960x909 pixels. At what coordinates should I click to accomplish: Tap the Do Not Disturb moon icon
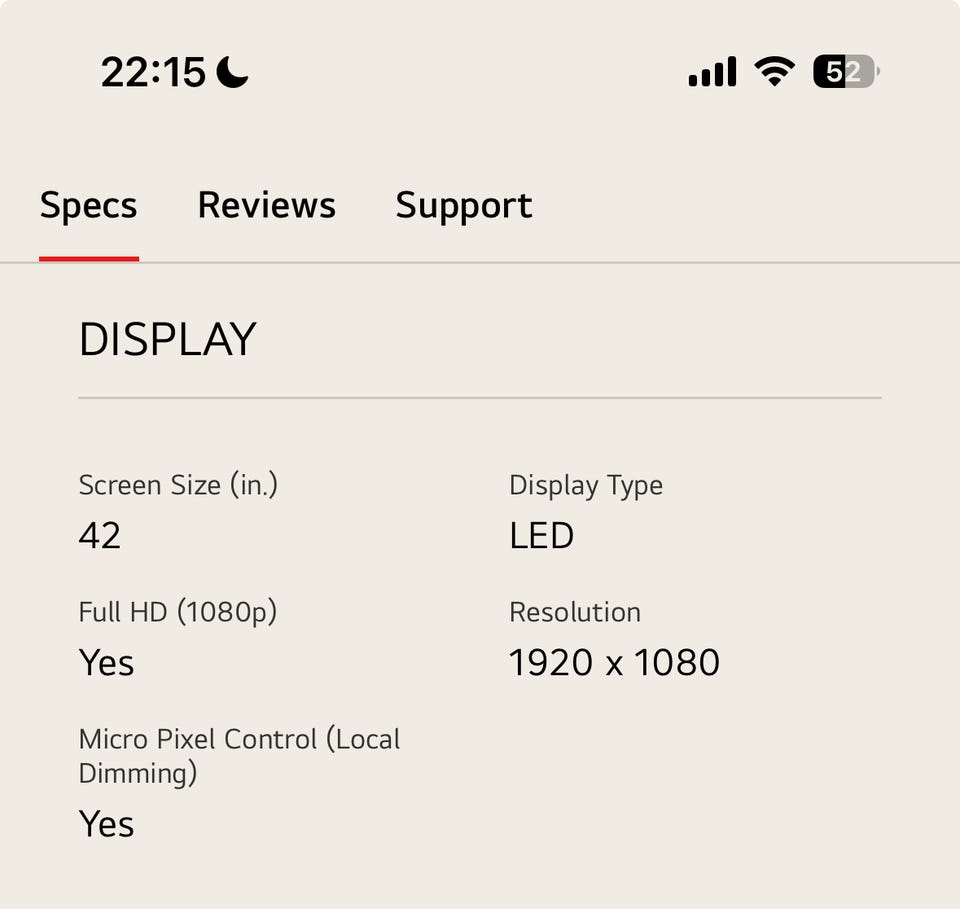pyautogui.click(x=232, y=72)
